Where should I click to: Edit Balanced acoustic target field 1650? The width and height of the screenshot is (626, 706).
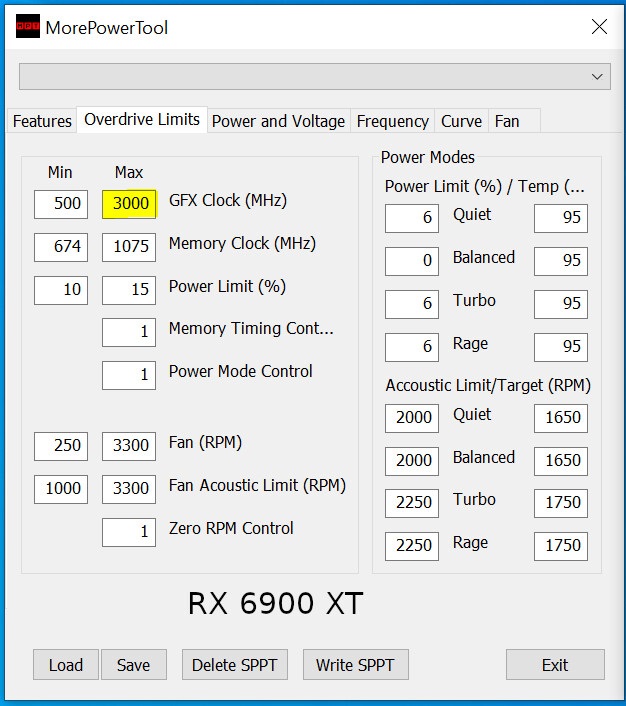pyautogui.click(x=561, y=461)
